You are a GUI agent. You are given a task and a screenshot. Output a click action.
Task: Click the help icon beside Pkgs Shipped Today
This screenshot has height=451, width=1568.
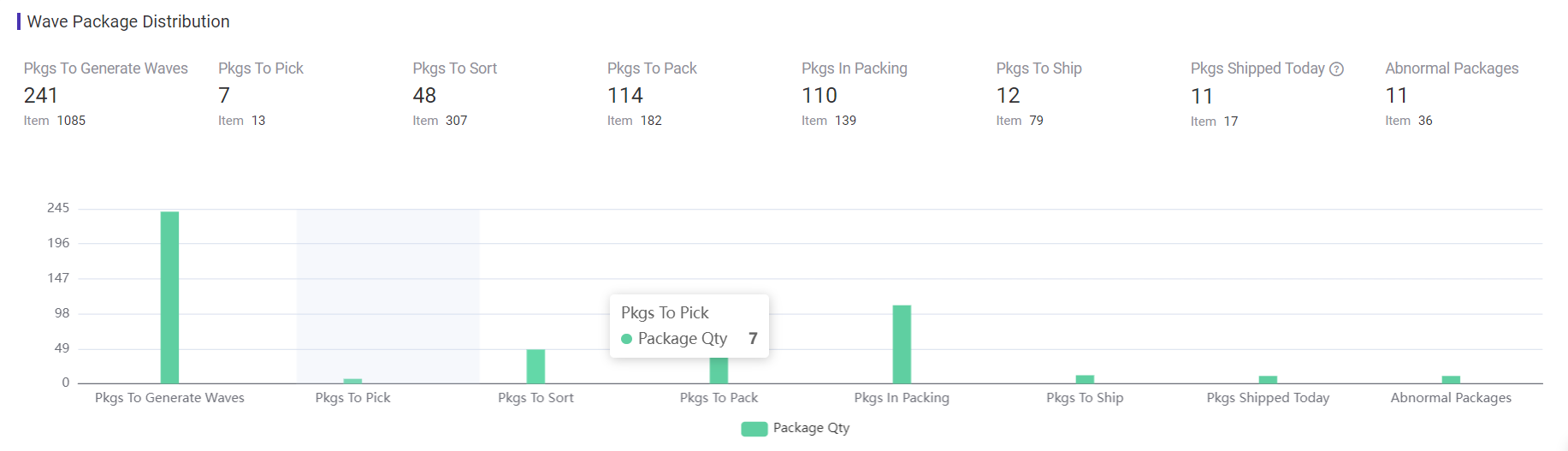click(1336, 69)
